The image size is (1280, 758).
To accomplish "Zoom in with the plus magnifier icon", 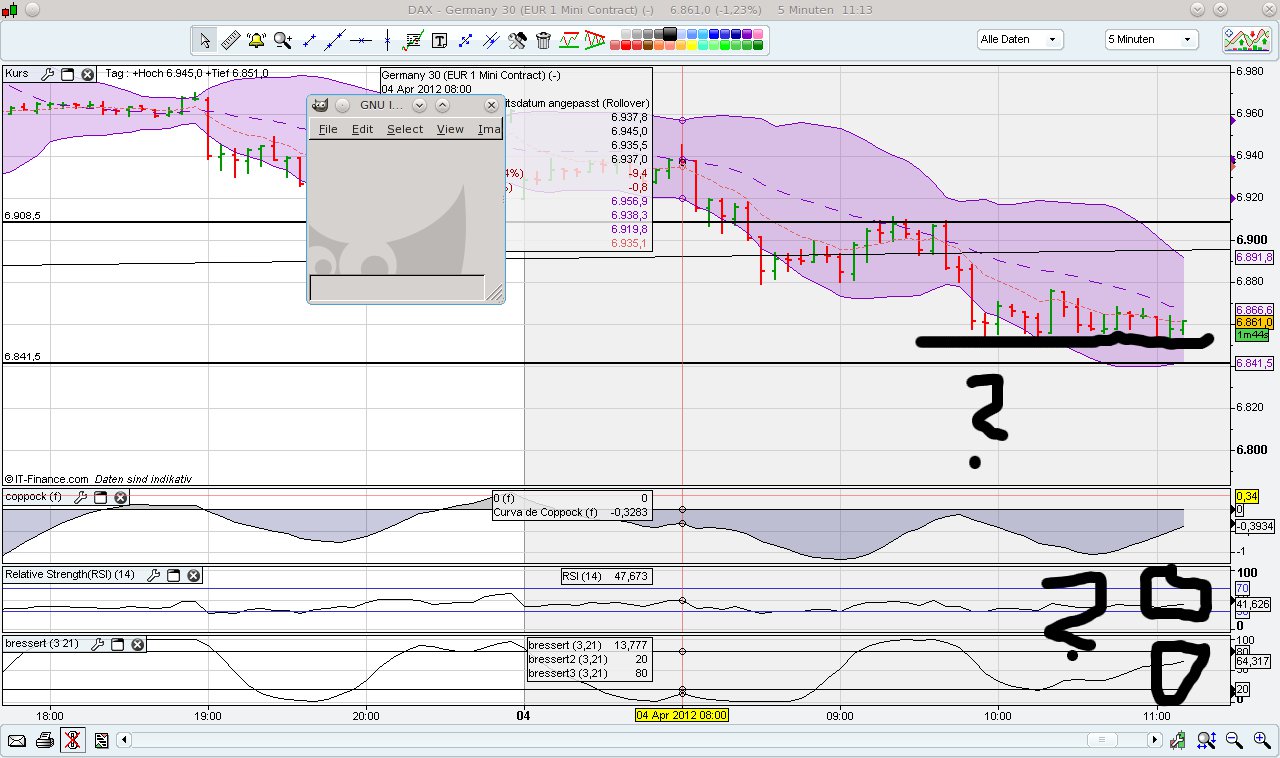I will (x=1260, y=740).
